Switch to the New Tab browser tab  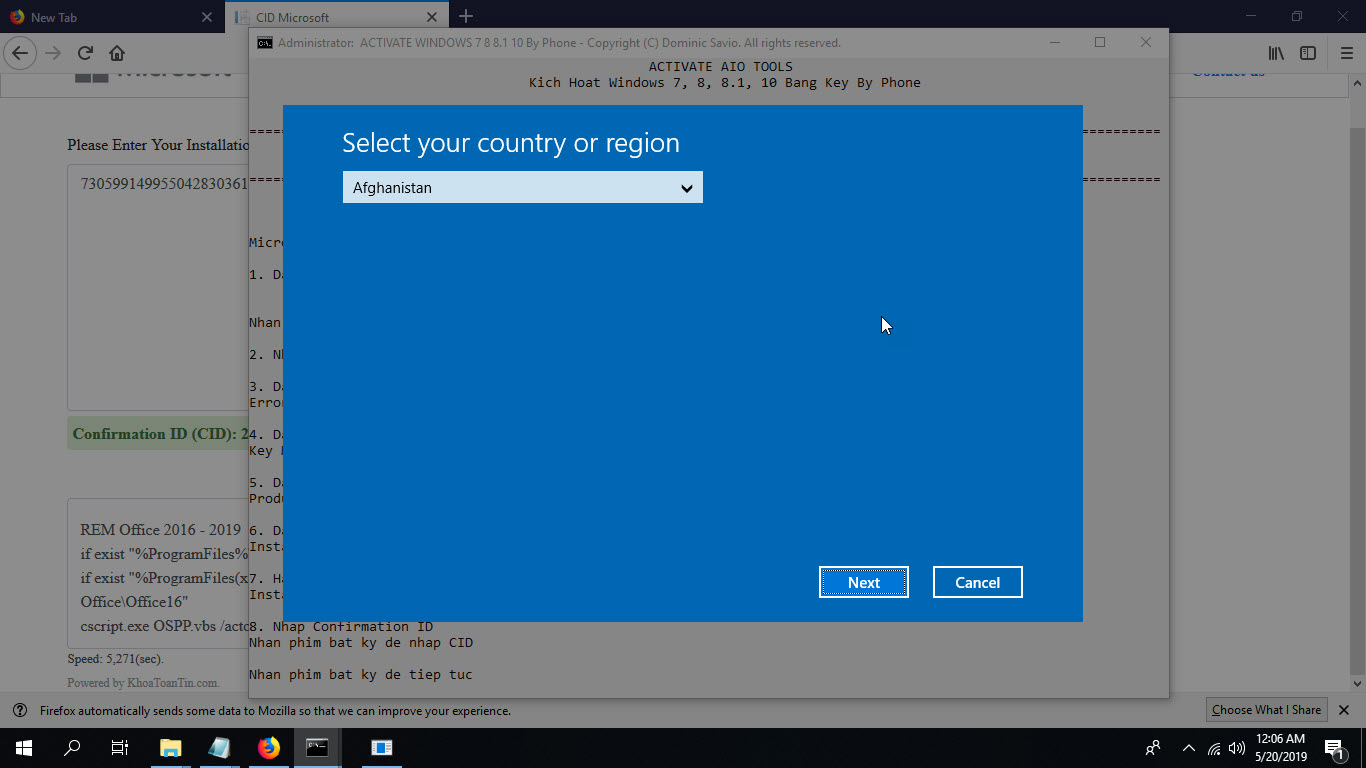100,17
